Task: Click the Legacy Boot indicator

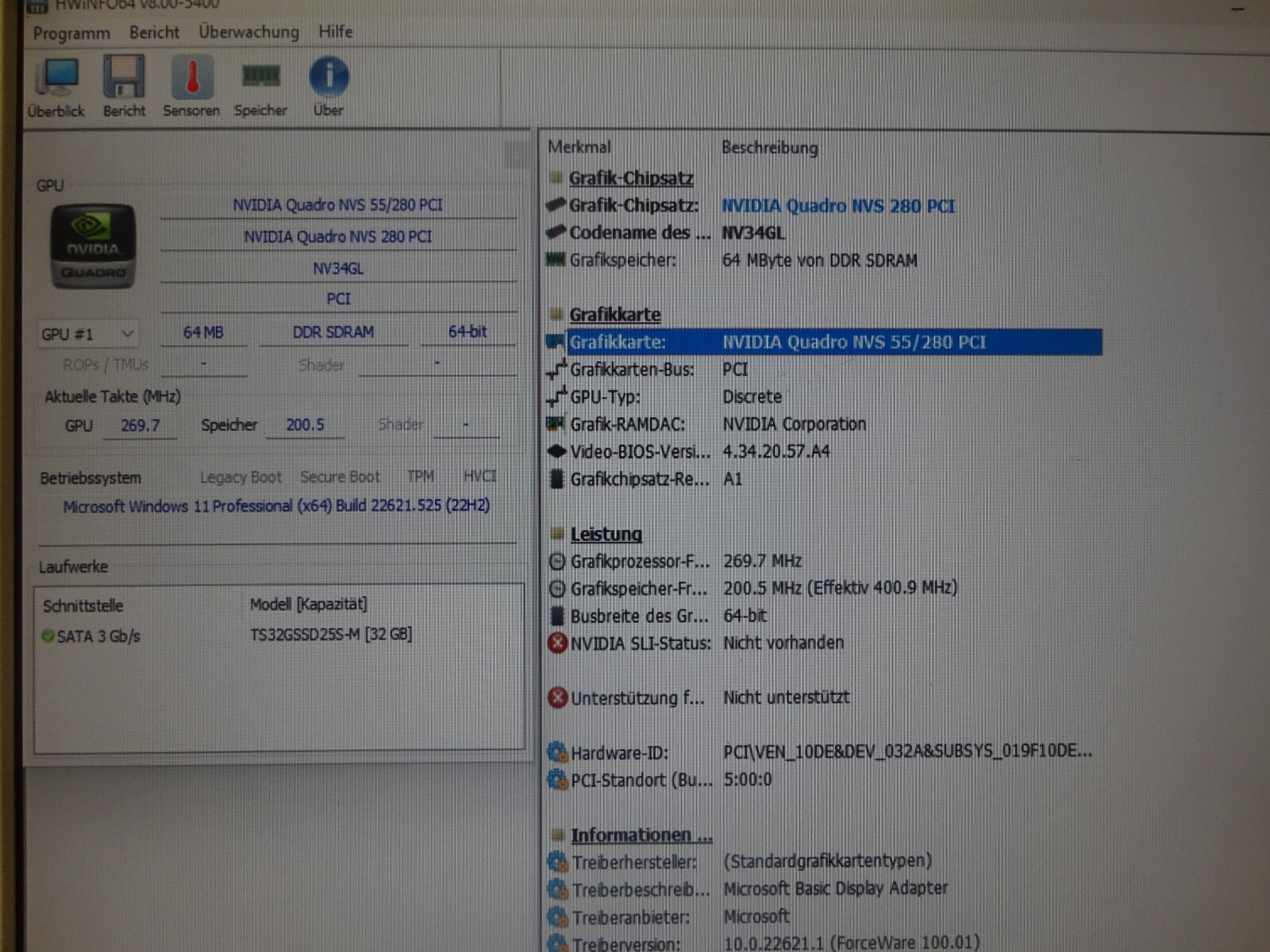Action: [241, 478]
